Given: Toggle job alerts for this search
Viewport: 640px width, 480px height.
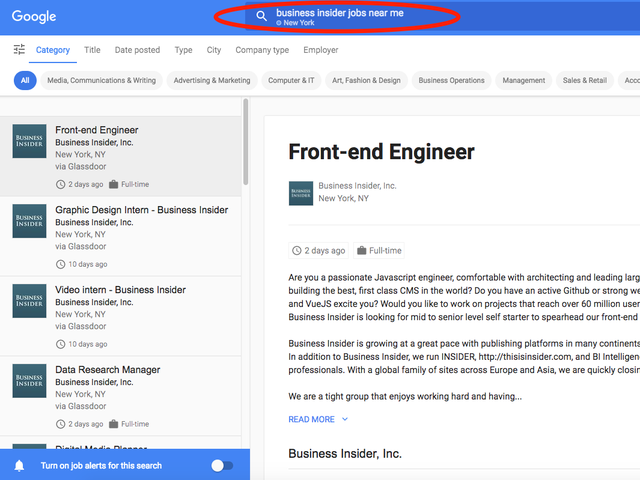Looking at the screenshot, I should click(x=222, y=466).
